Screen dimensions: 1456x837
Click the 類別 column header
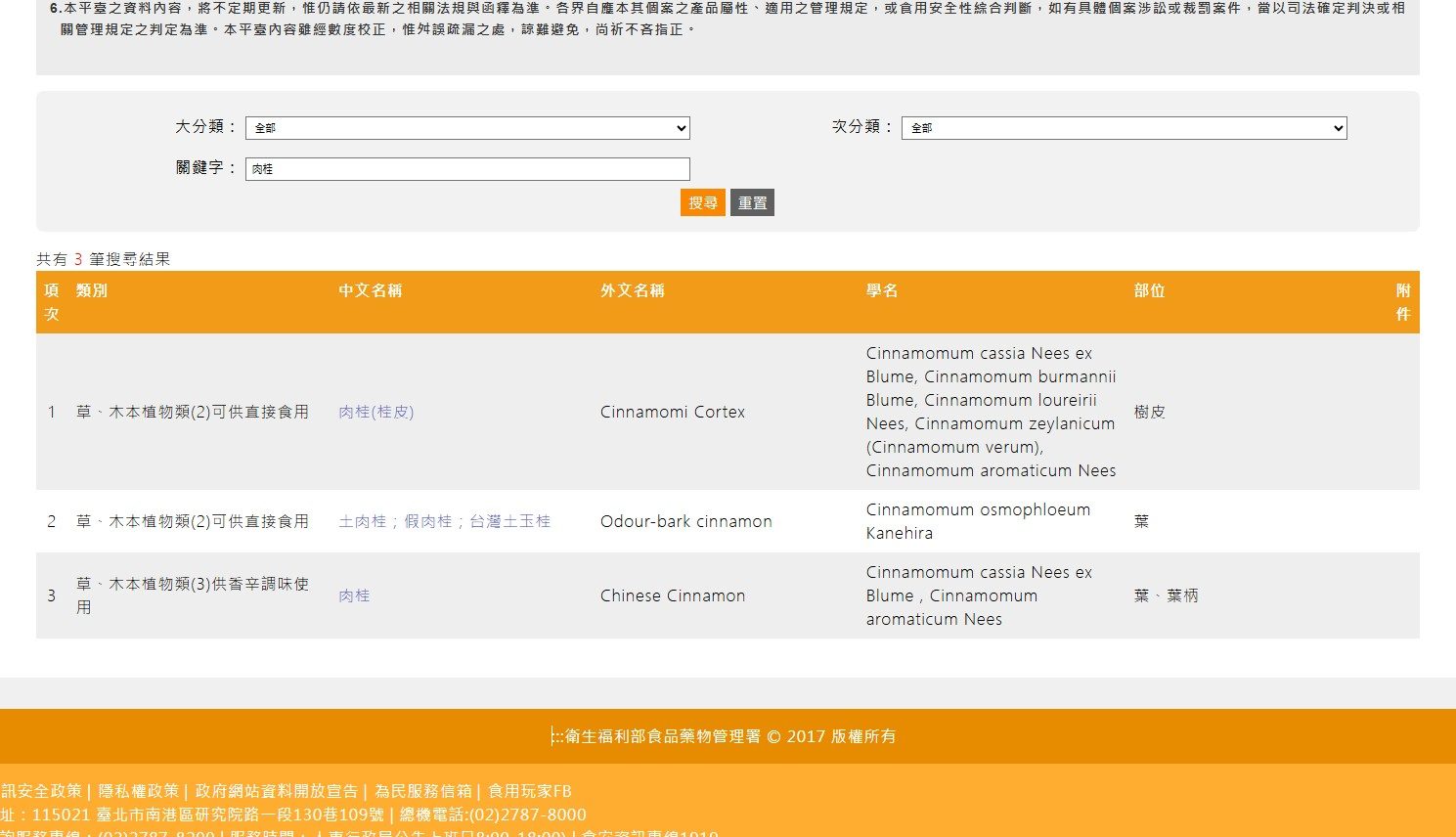pyautogui.click(x=92, y=290)
